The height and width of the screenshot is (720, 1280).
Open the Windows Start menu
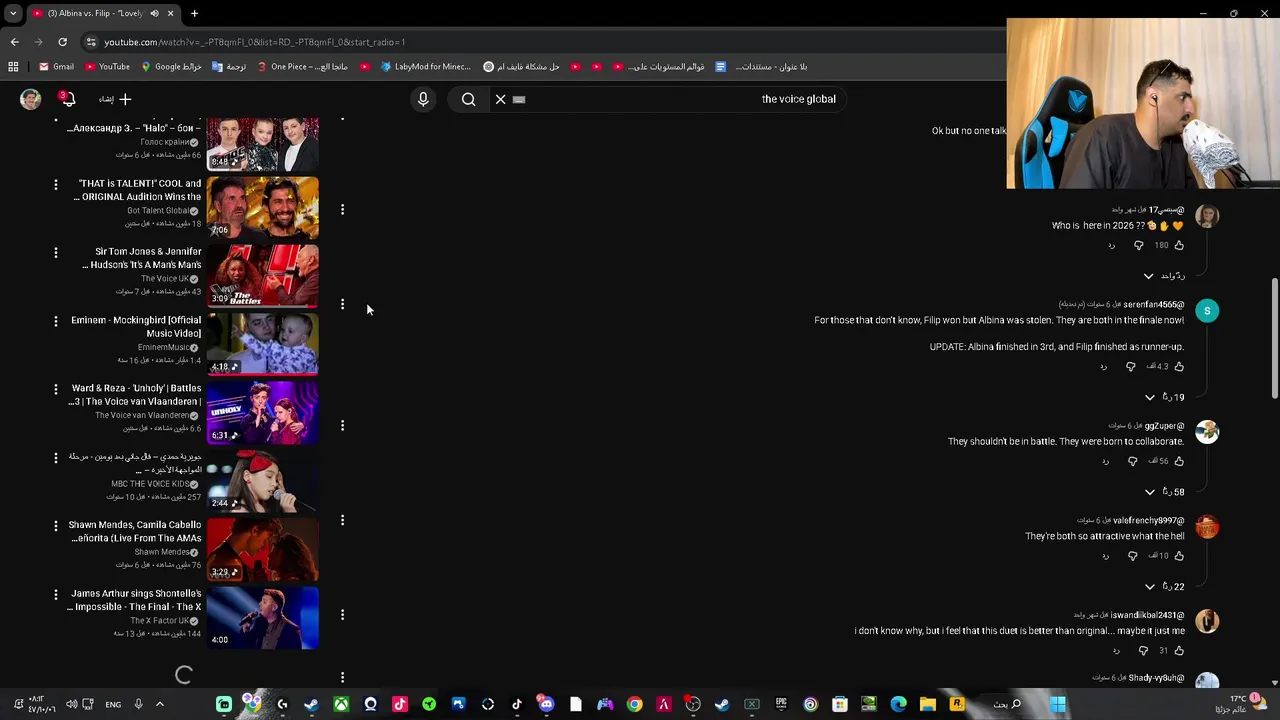1058,704
